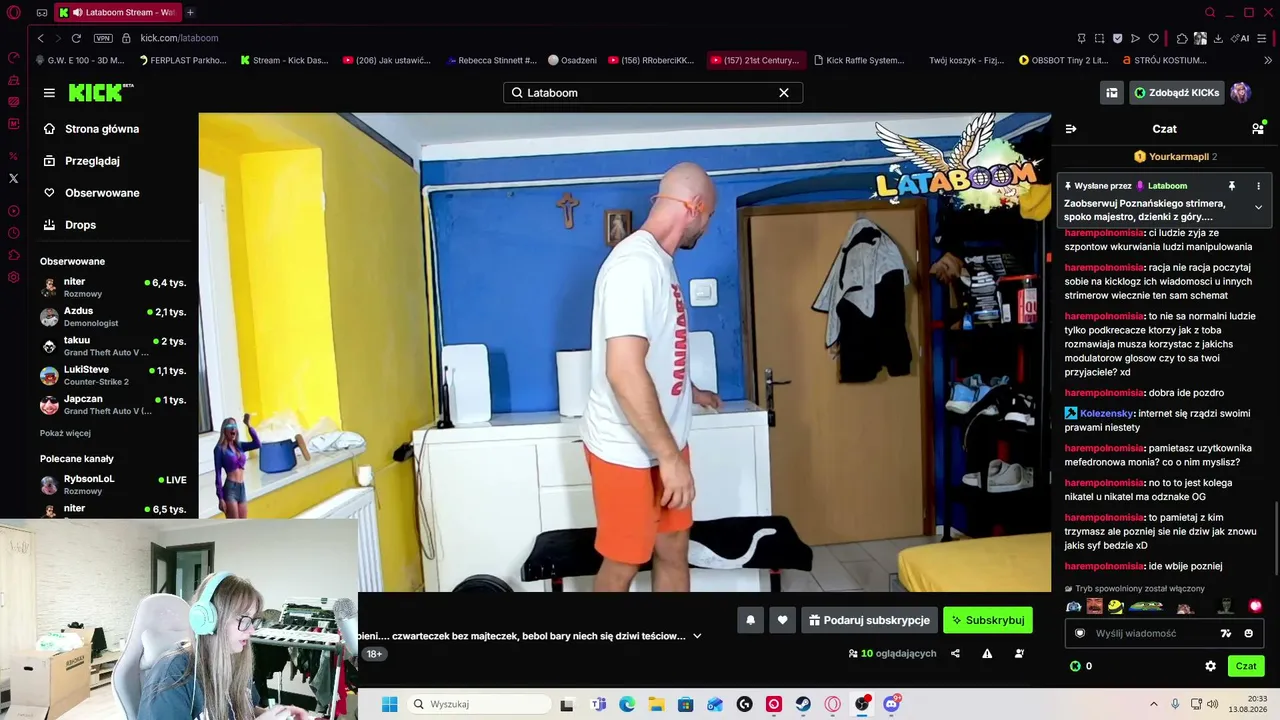Report the stream with the warning icon
The width and height of the screenshot is (1280, 720).
(987, 654)
